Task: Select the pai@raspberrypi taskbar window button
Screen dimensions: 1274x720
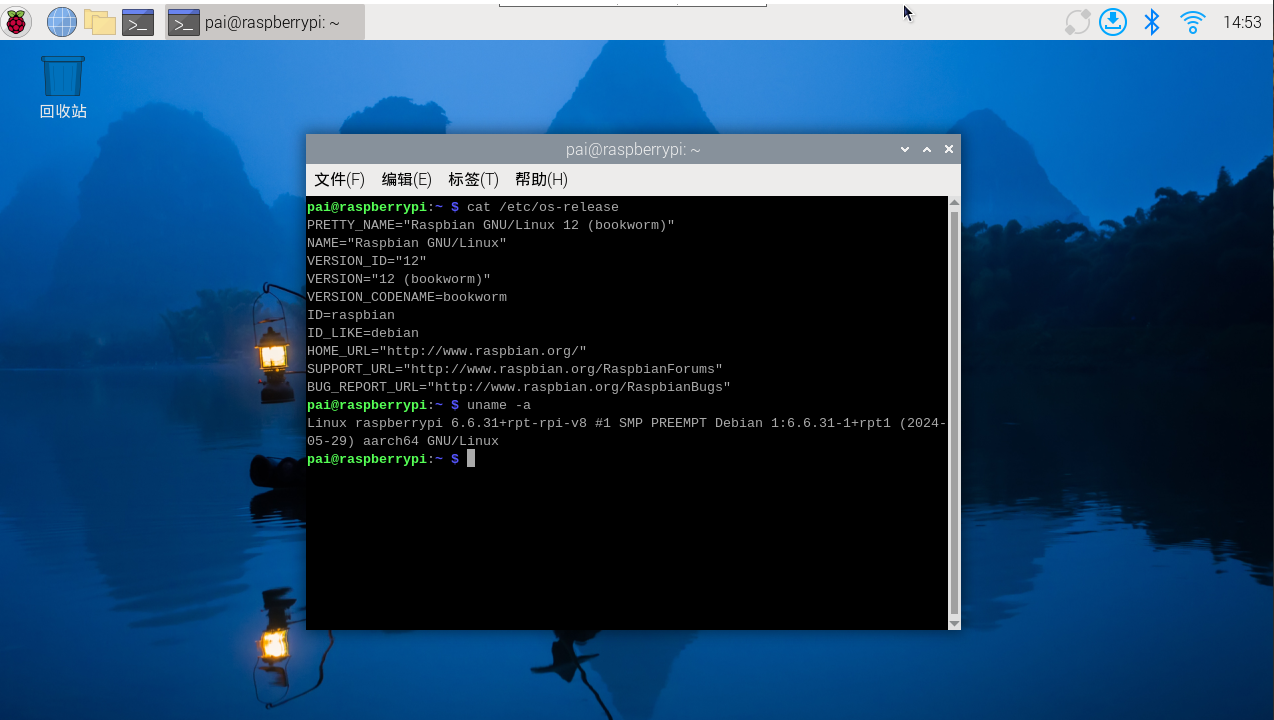Action: click(x=264, y=22)
